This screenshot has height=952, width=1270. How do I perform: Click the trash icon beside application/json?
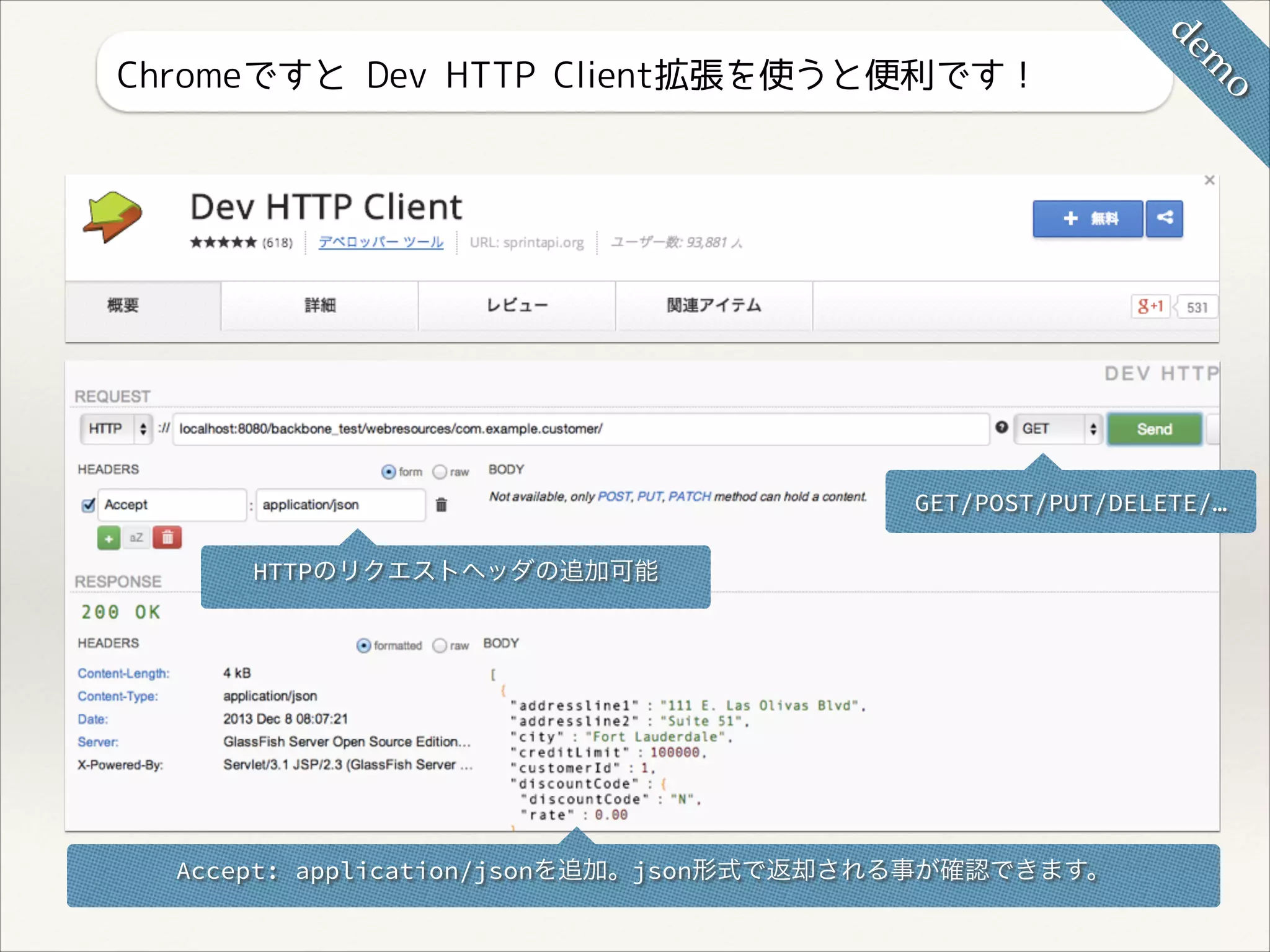coord(441,505)
